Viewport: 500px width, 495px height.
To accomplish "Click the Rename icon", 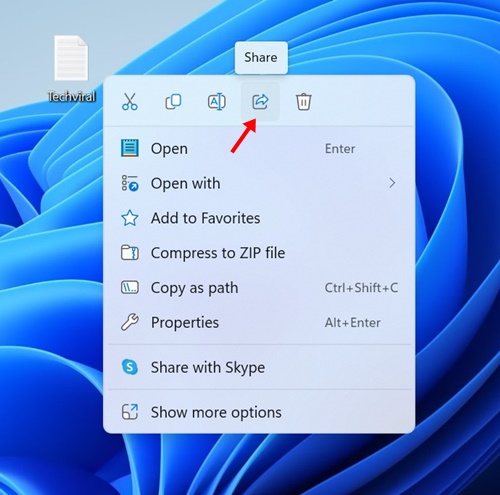I will [217, 102].
